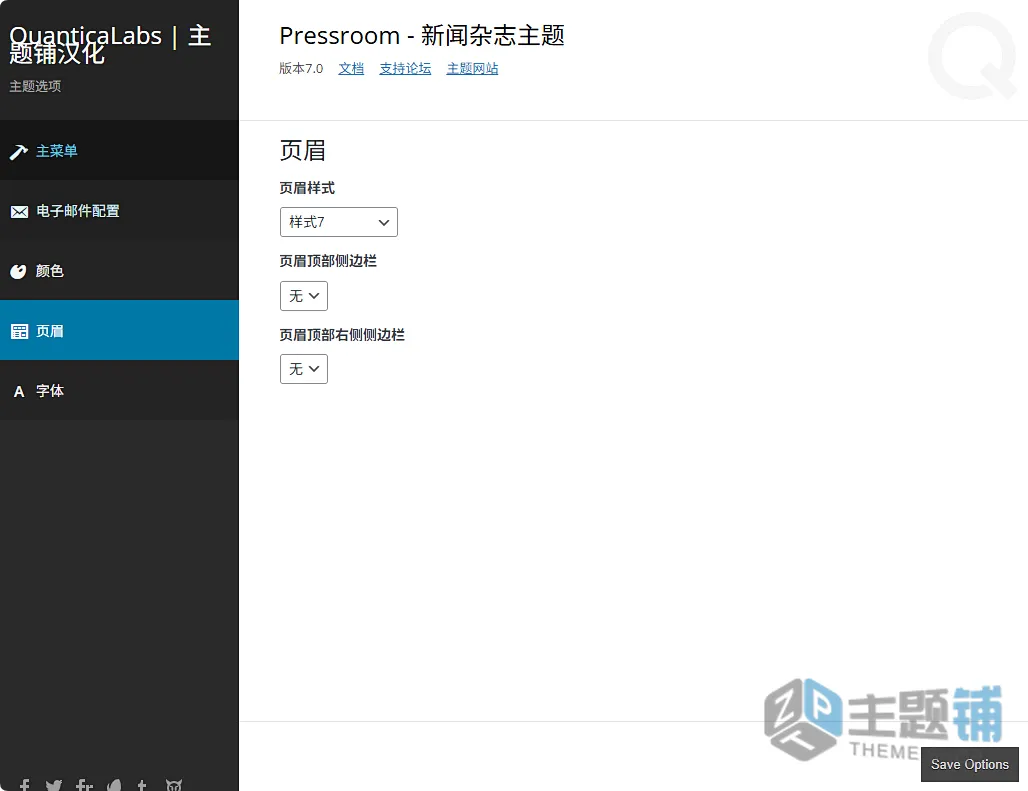Click the 页眉样式 field label
1028x791 pixels.
point(307,188)
